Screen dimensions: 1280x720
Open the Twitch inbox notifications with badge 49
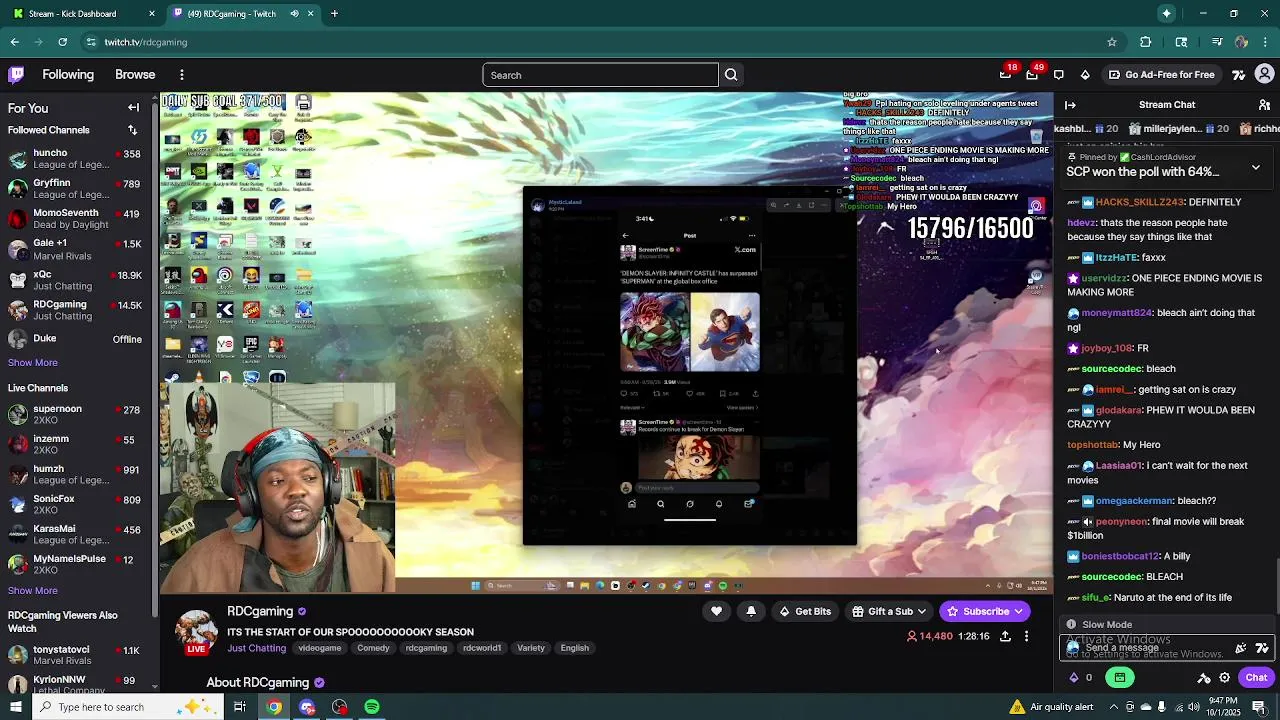pos(1032,74)
